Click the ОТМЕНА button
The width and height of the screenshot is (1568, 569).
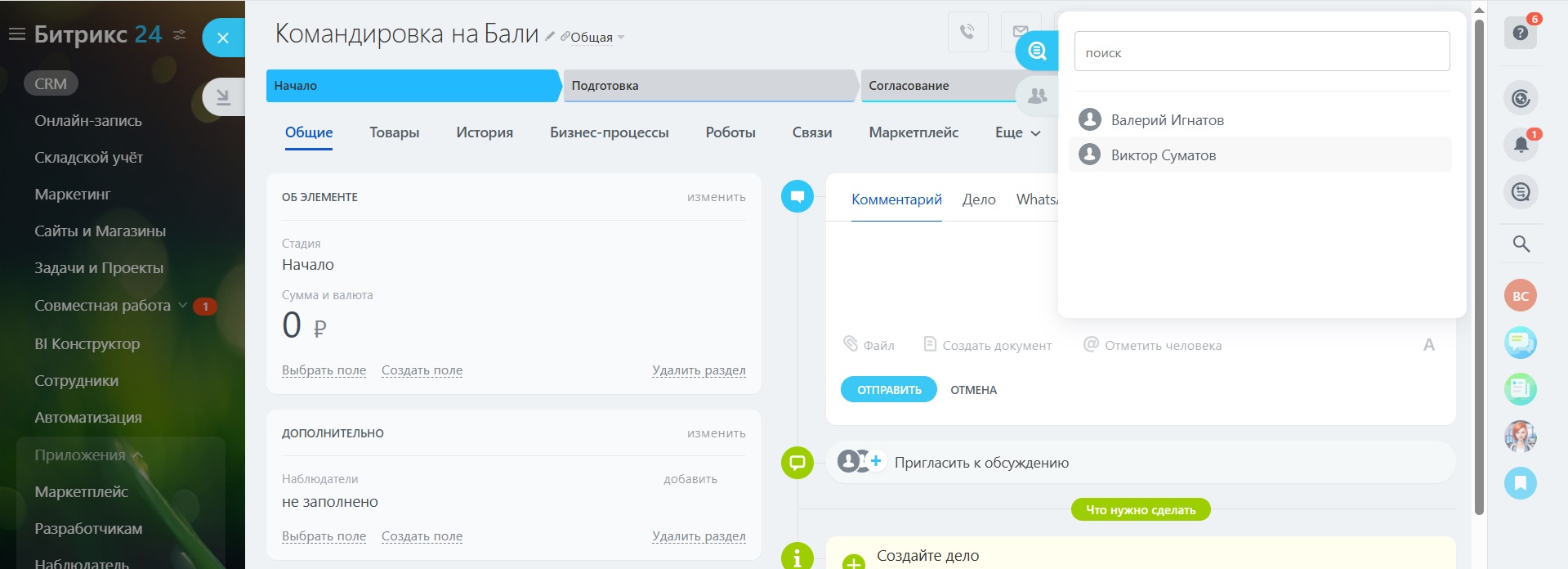pos(973,390)
